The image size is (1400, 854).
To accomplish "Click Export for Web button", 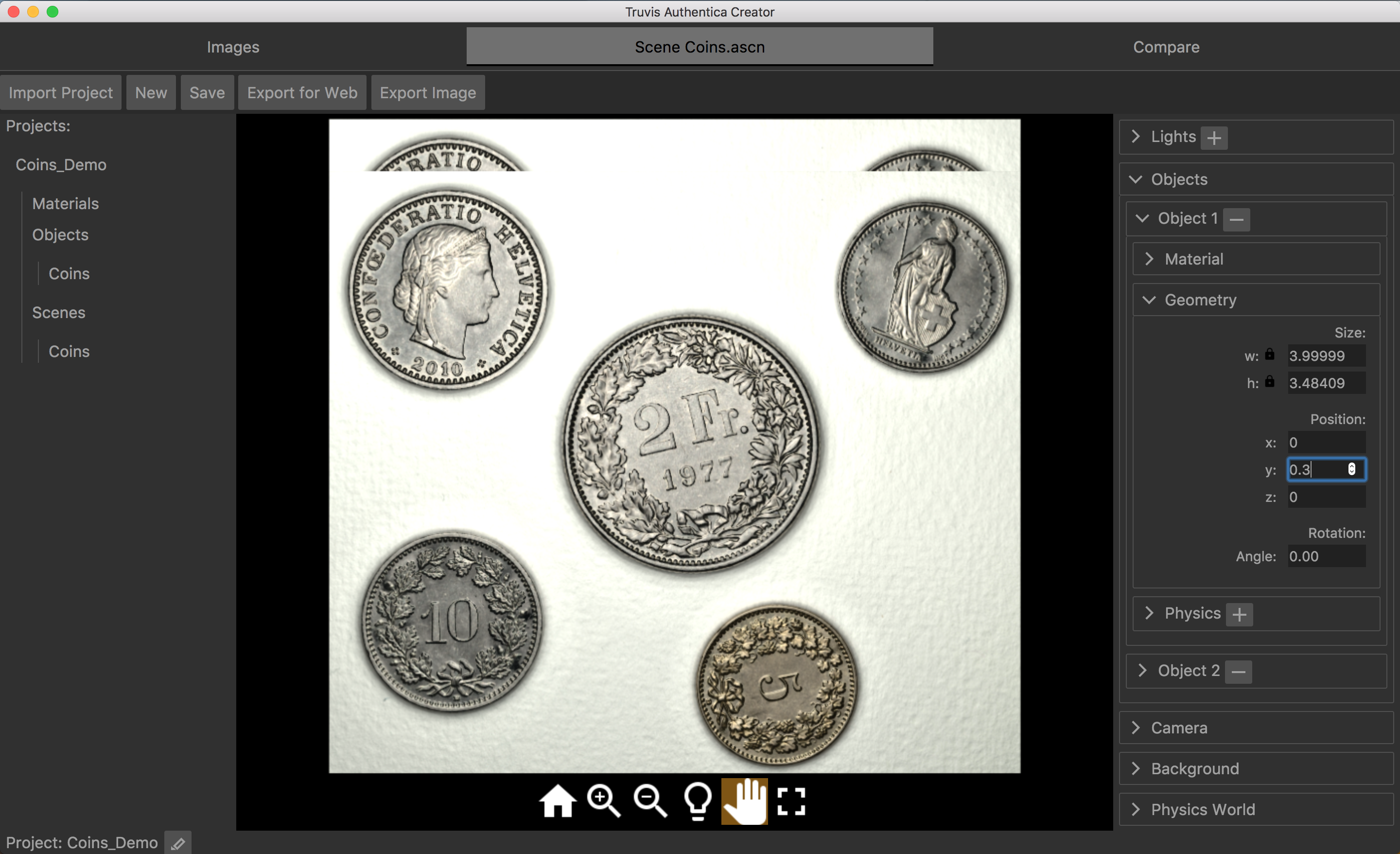I will [302, 93].
